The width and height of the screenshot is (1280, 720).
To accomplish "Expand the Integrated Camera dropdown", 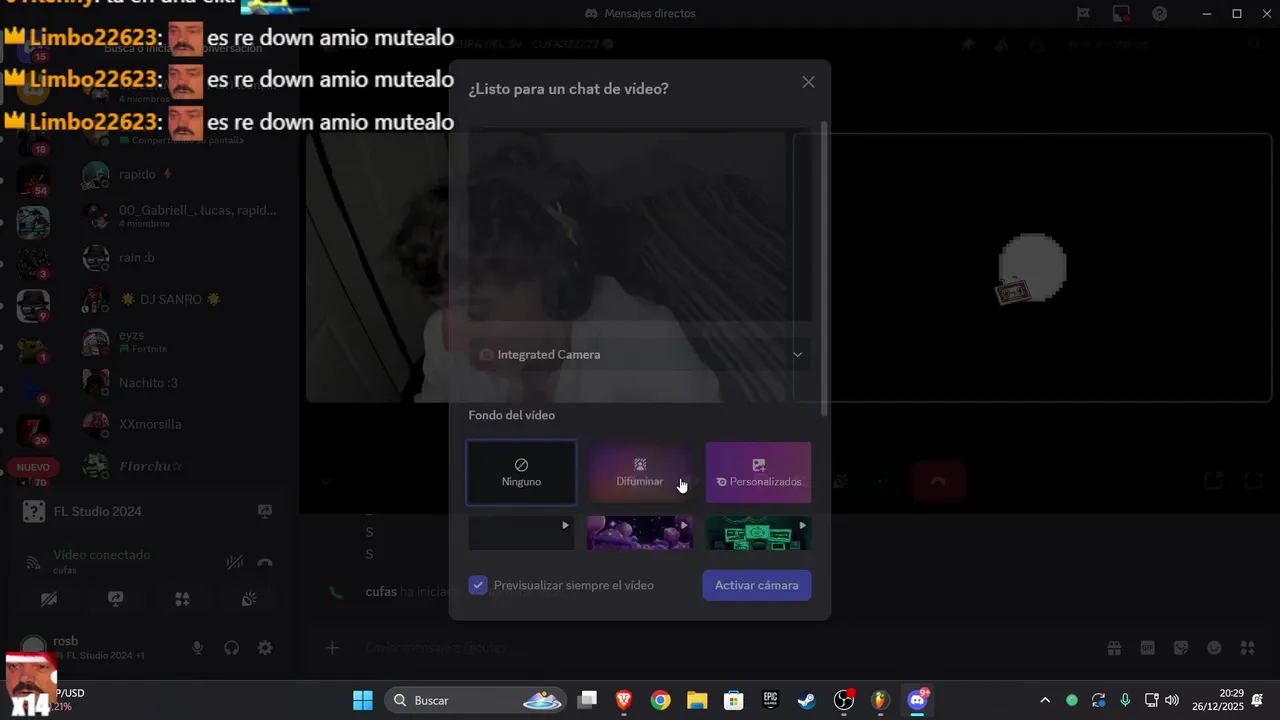I will tap(640, 354).
